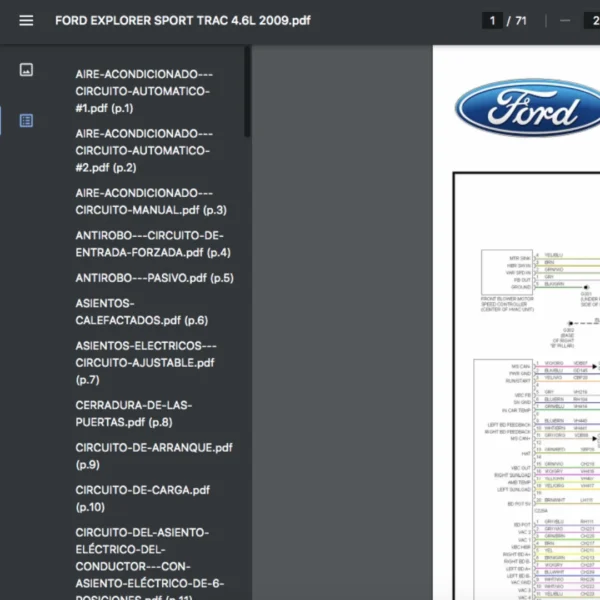Select CIRCUITO-DEL-ASIENTO-ELÉCTRICO-DEL-CONDUCTOR bookmark
The image size is (600, 600).
pyautogui.click(x=150, y=562)
